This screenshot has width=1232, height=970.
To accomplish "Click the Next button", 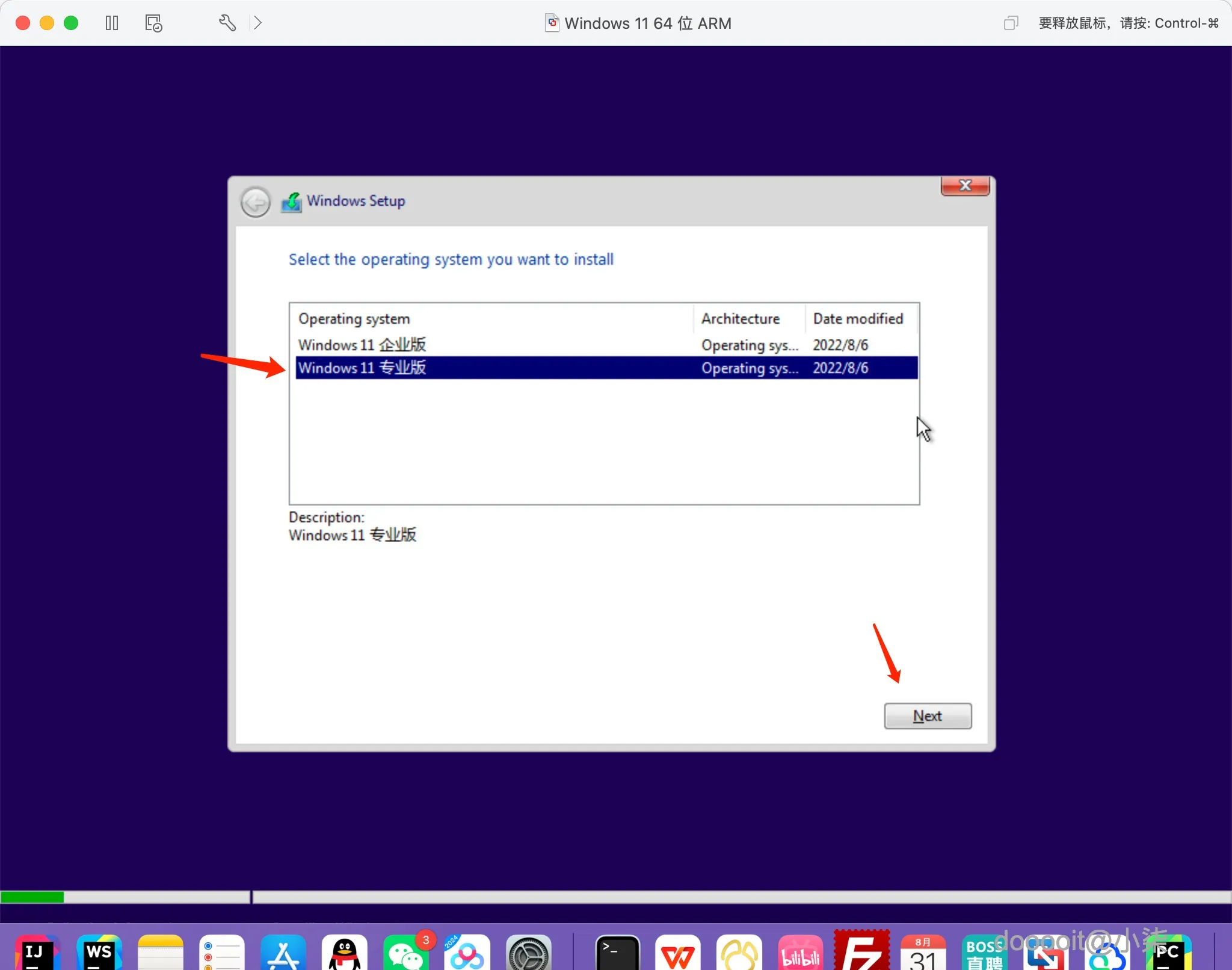I will pyautogui.click(x=927, y=716).
